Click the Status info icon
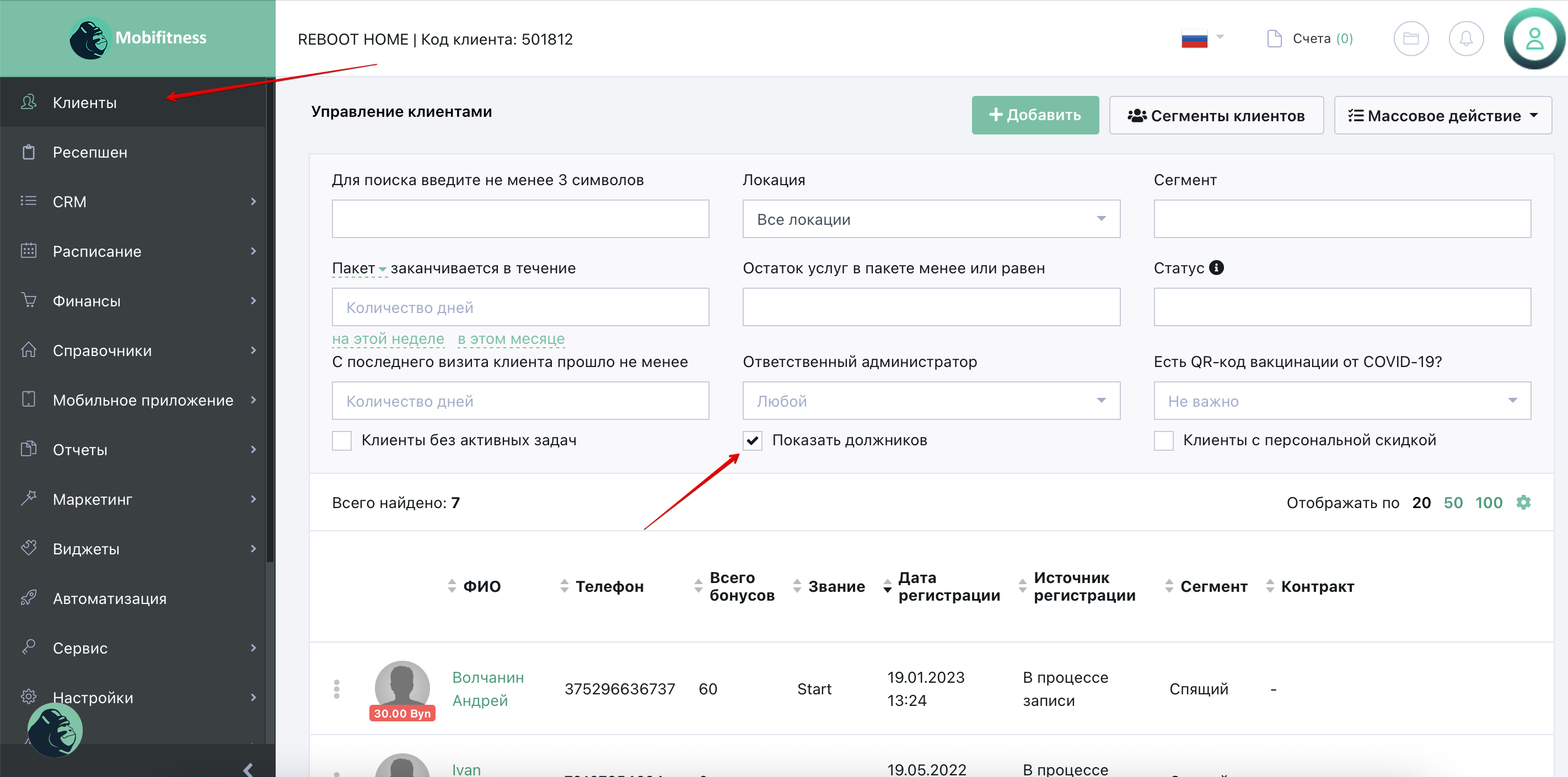1568x777 pixels. tap(1216, 268)
